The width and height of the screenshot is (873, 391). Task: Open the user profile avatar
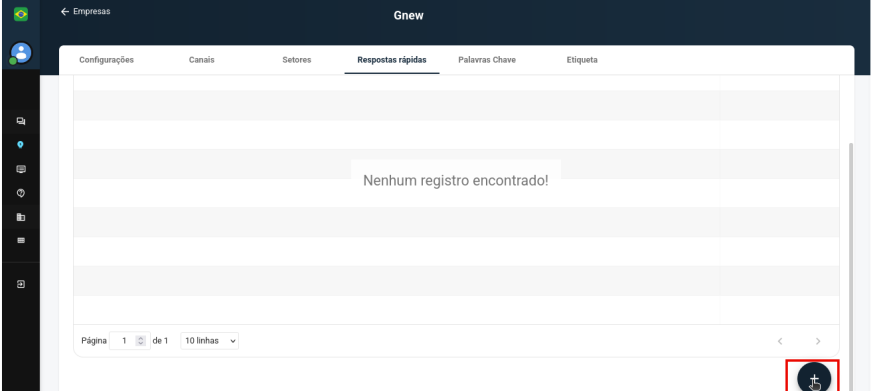point(21,53)
